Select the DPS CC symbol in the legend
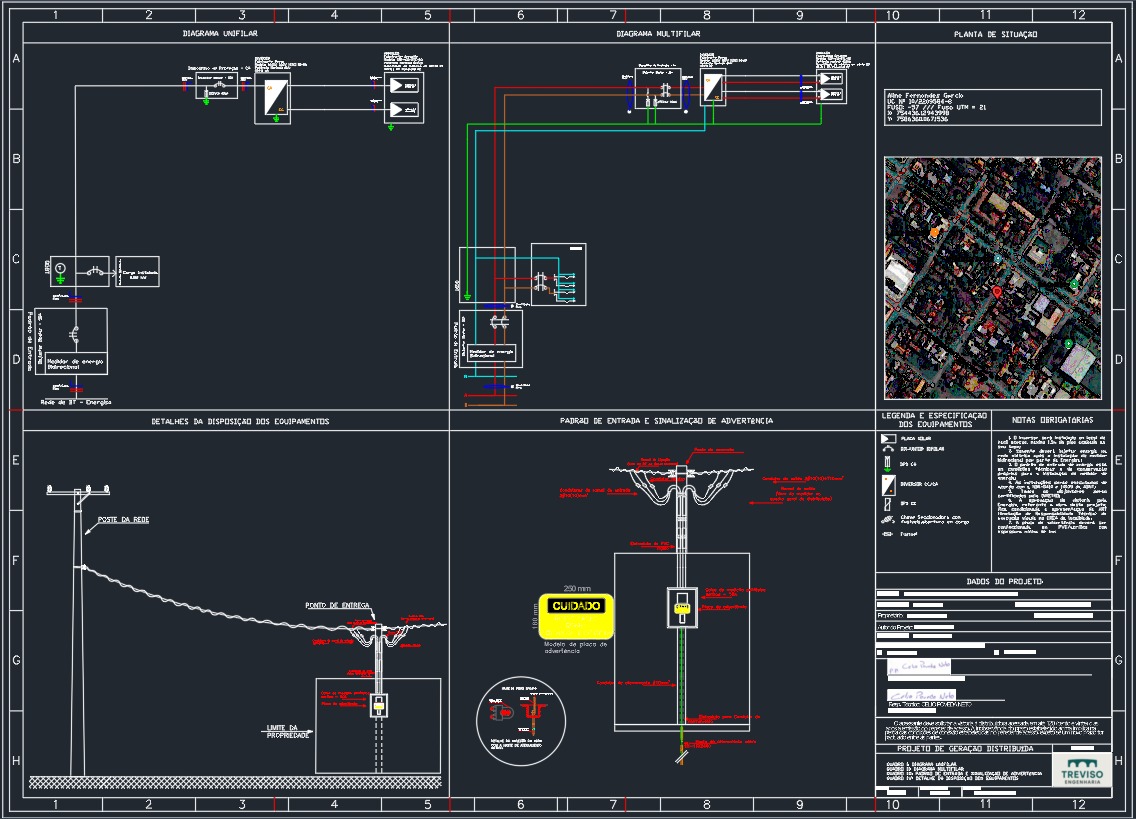Screen dimensions: 1136x819 click(x=888, y=504)
